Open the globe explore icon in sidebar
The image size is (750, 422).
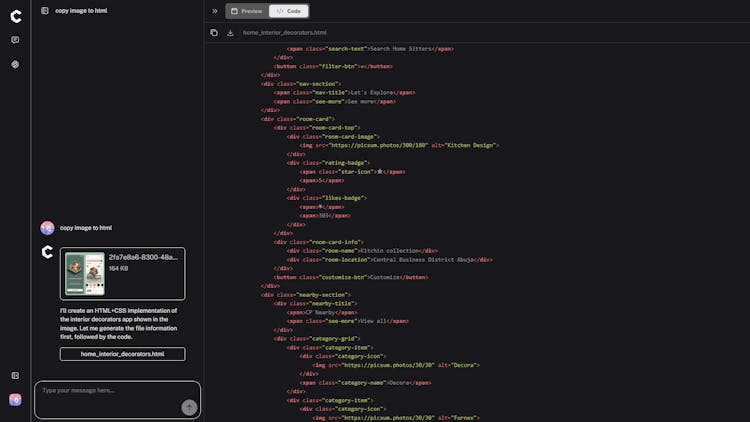tap(15, 64)
